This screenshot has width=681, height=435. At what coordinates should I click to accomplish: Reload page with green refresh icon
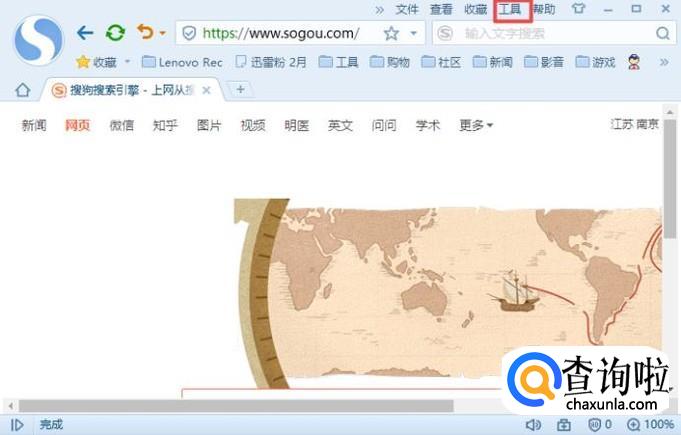(116, 33)
